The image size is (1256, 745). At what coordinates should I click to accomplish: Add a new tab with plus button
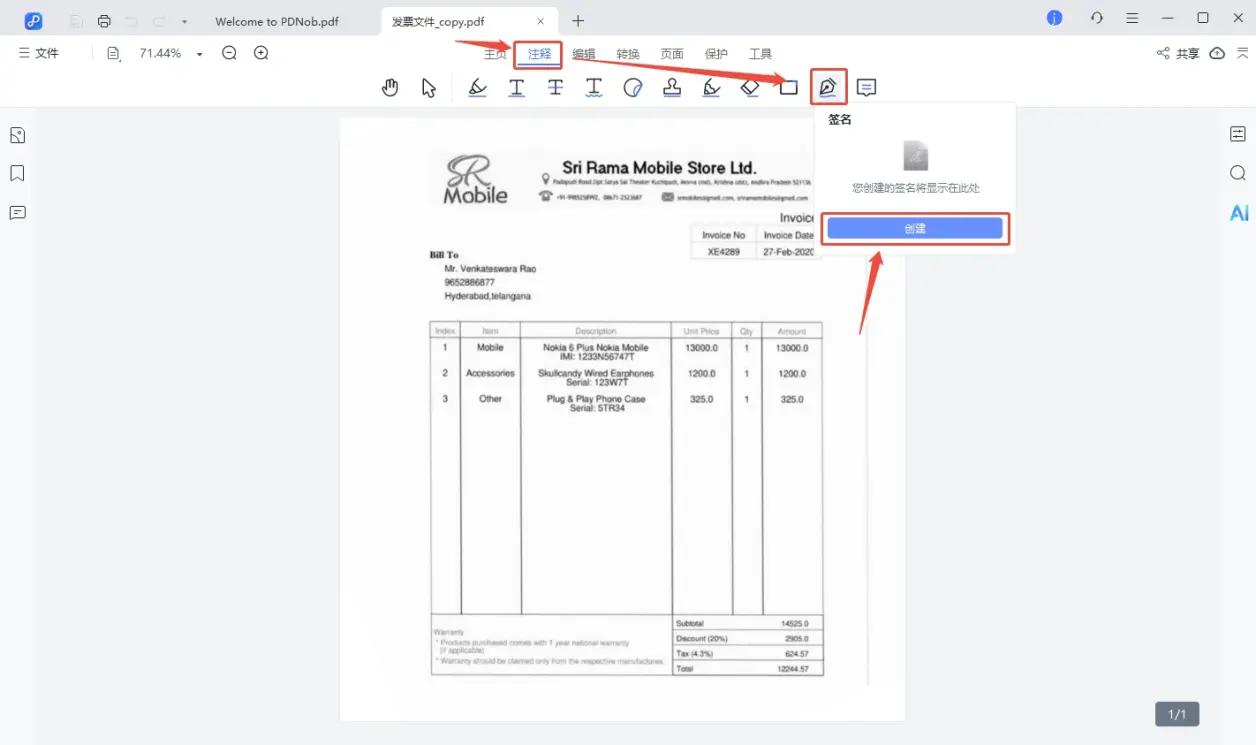[578, 21]
